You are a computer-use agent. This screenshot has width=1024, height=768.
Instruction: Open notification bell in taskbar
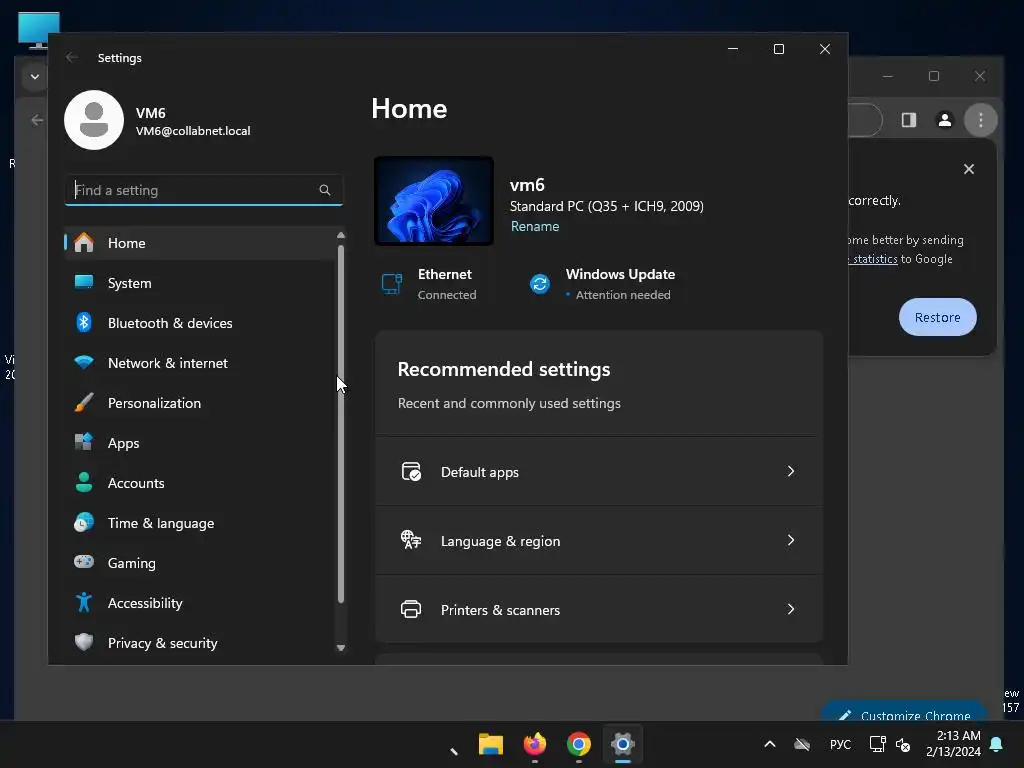[x=997, y=744]
